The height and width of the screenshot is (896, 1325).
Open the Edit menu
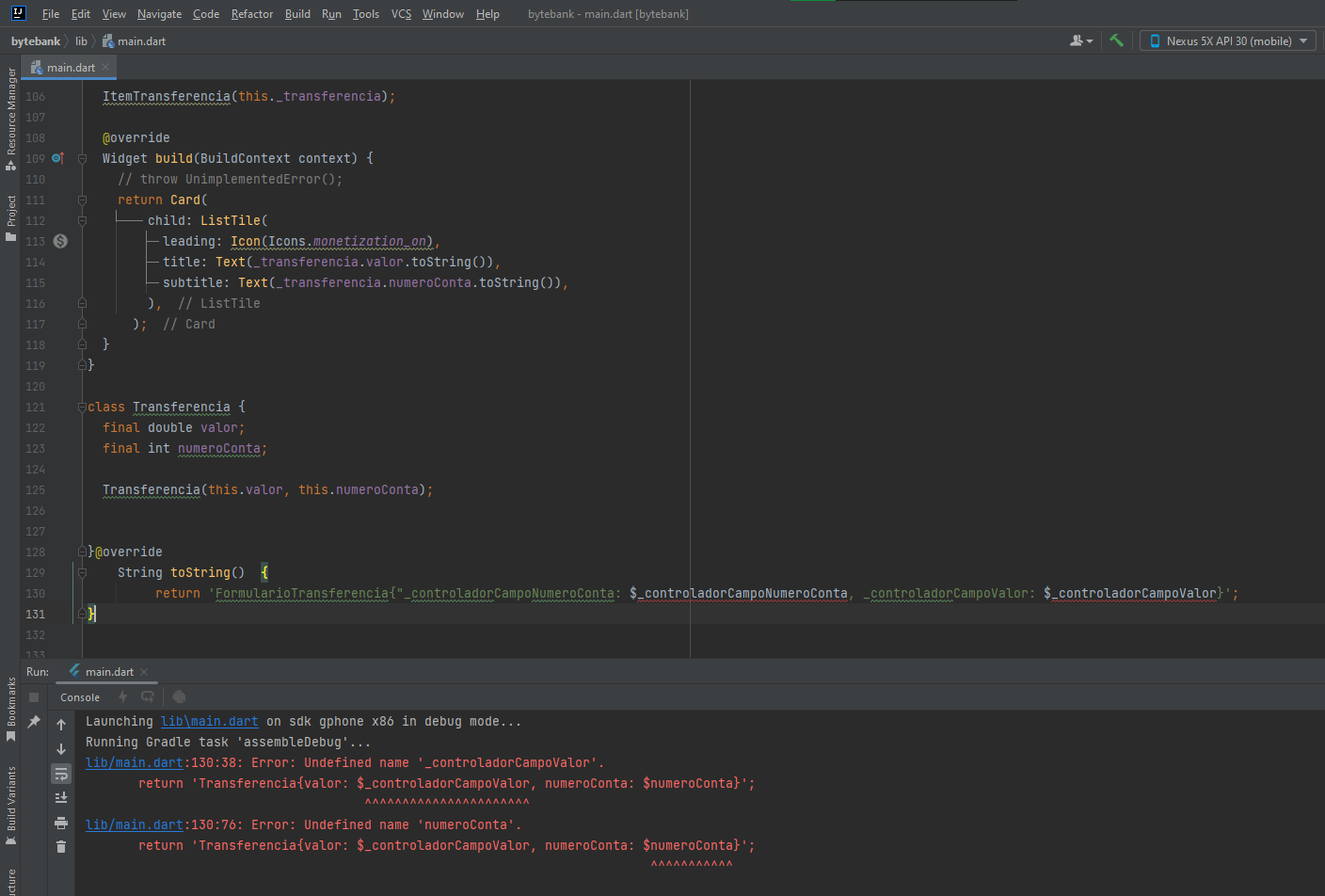pyautogui.click(x=81, y=14)
